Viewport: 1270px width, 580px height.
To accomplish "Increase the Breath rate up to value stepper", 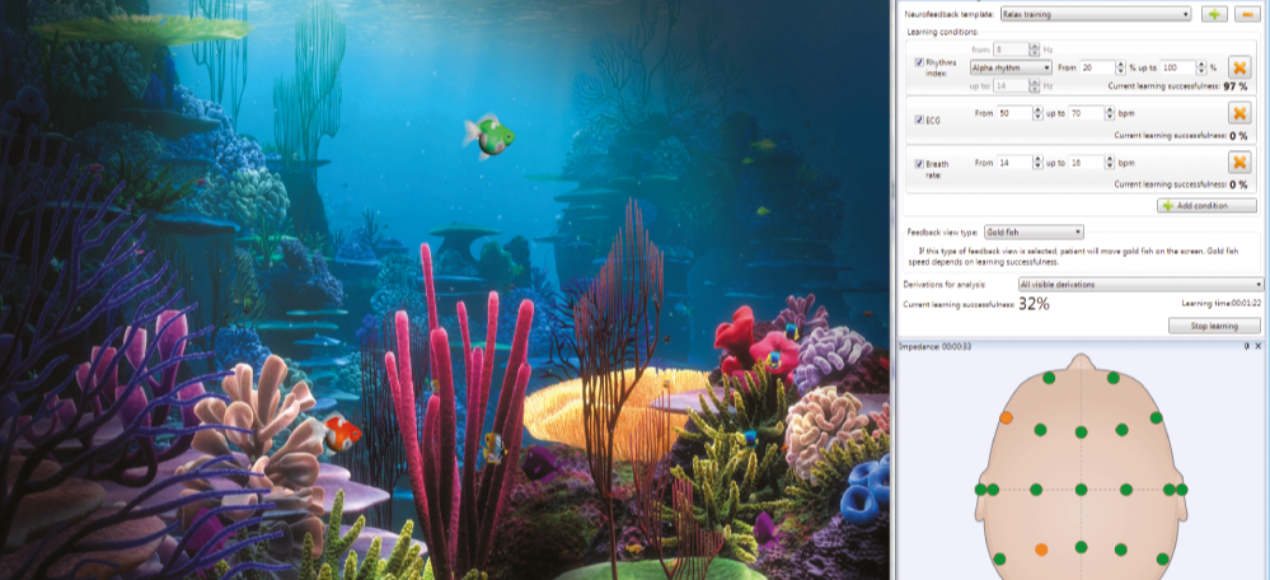I will pyautogui.click(x=1110, y=158).
